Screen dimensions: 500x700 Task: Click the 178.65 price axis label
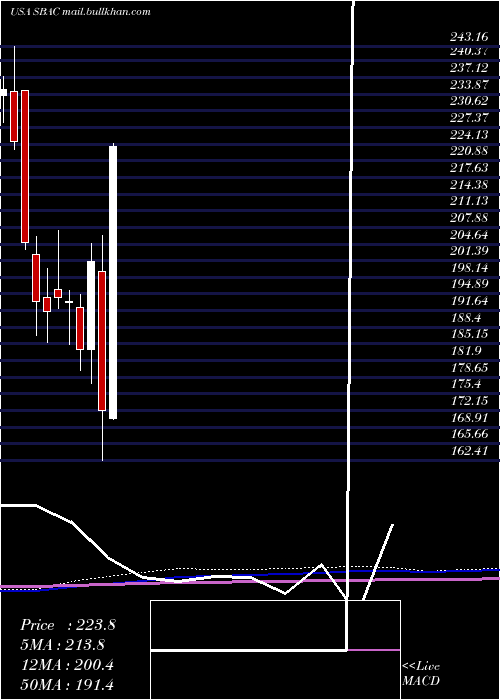coord(469,367)
